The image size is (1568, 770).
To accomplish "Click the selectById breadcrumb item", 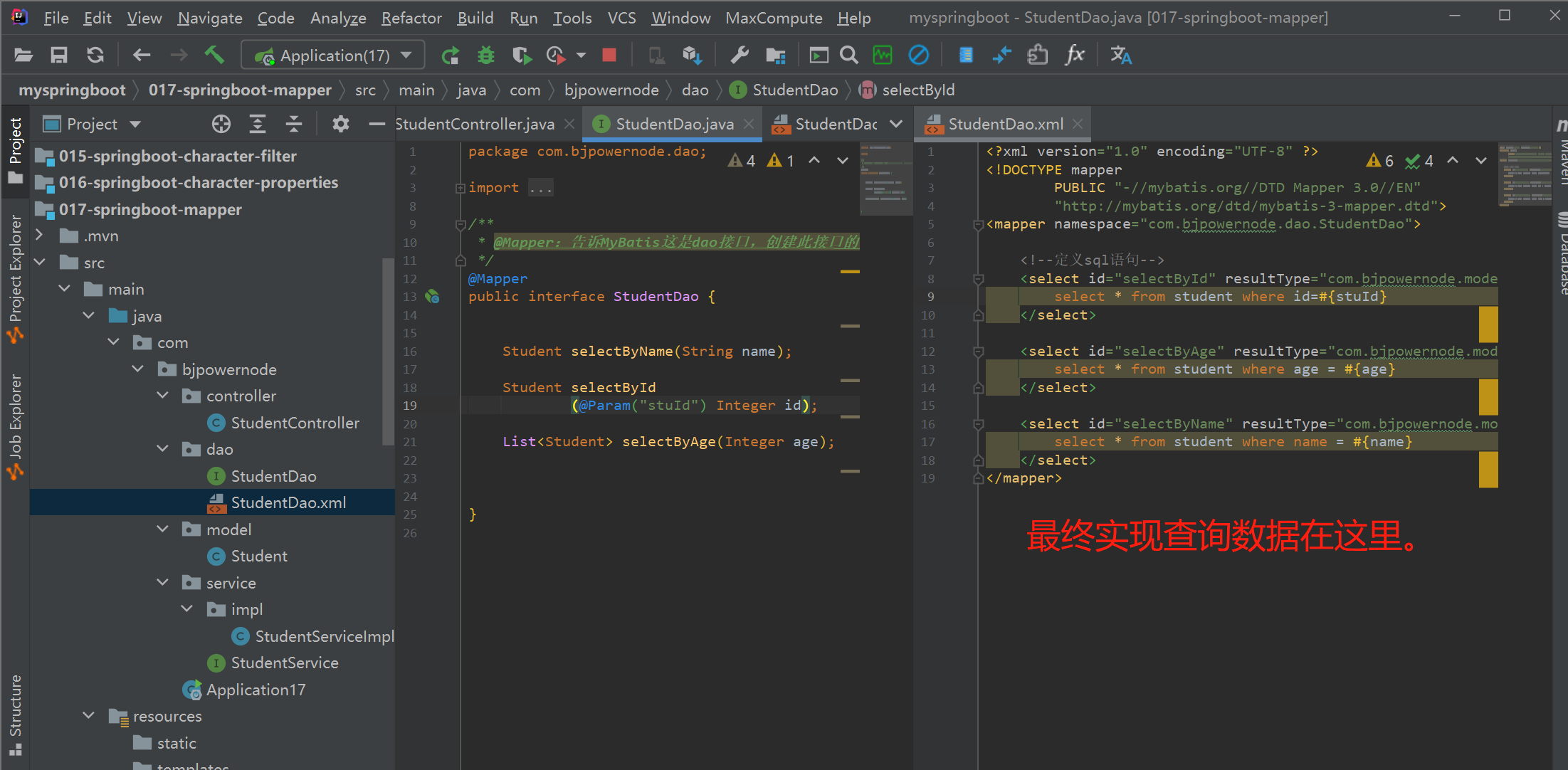I will click(917, 90).
